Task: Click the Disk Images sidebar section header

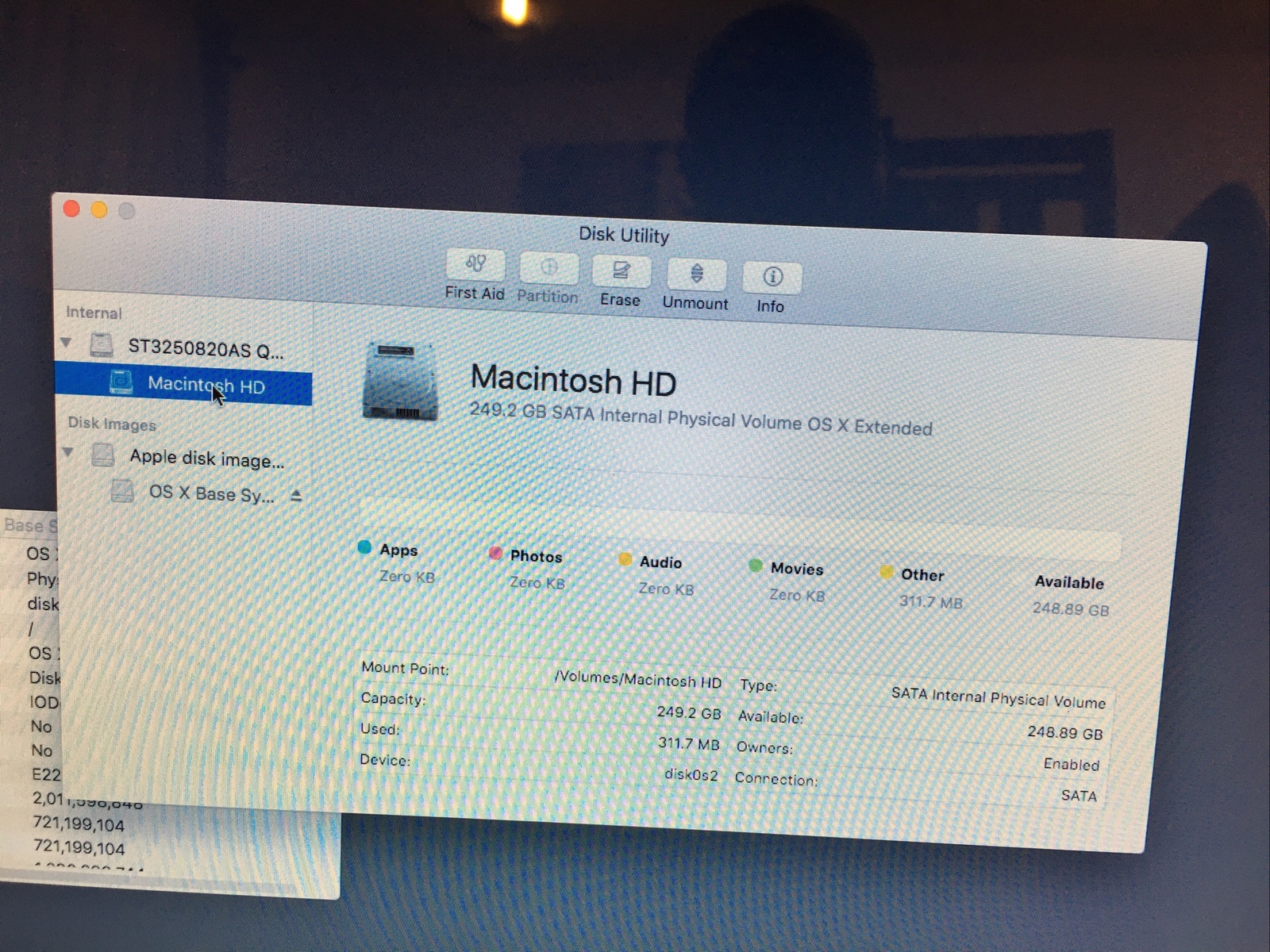Action: click(x=112, y=424)
